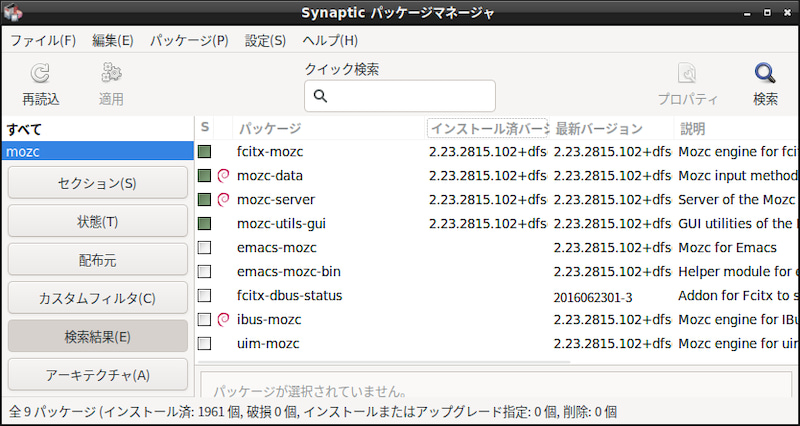This screenshot has height=426, width=800.
Task: Select the emacs-mozc-bin package name
Action: point(289,271)
